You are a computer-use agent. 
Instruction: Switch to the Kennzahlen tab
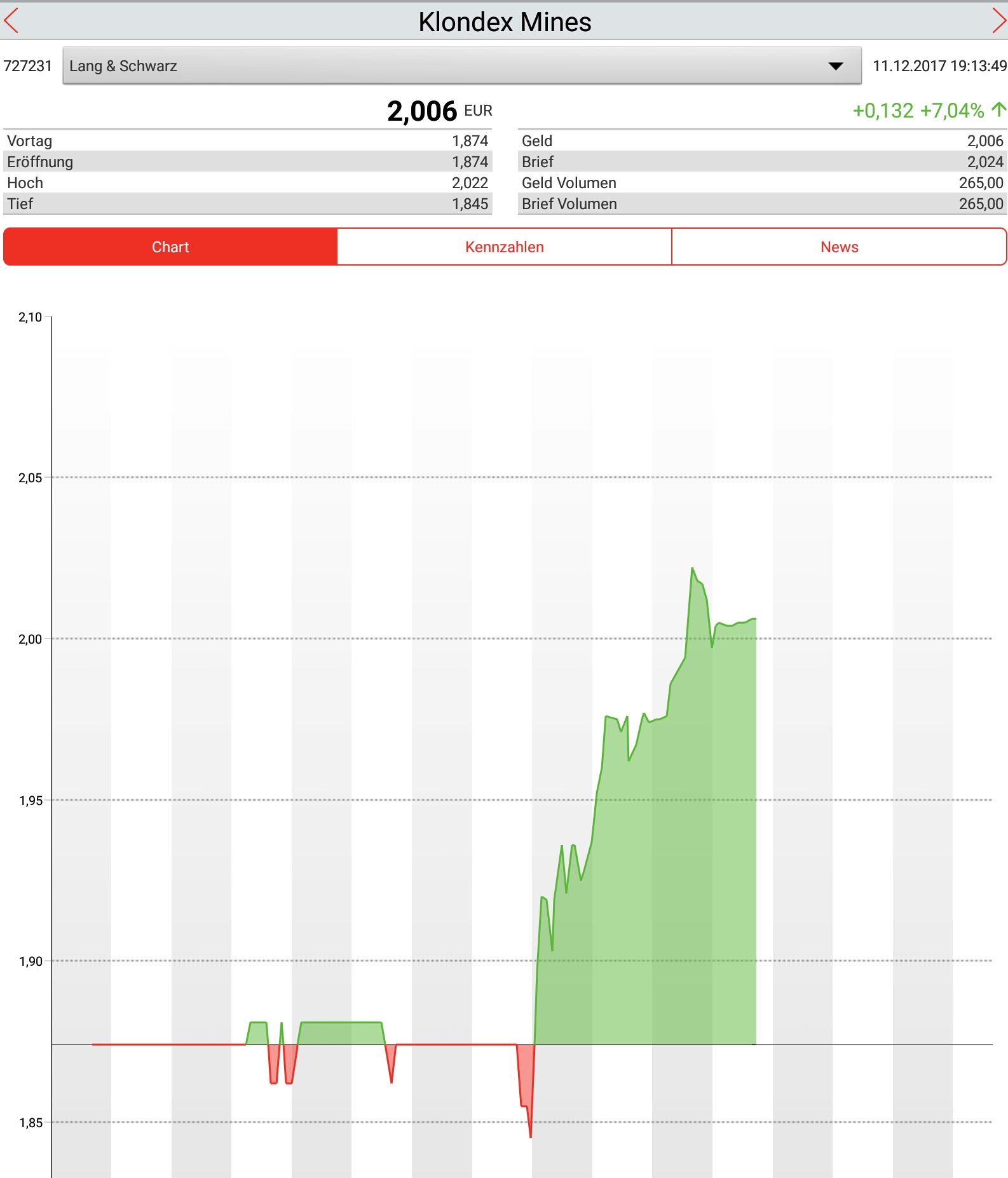point(505,247)
